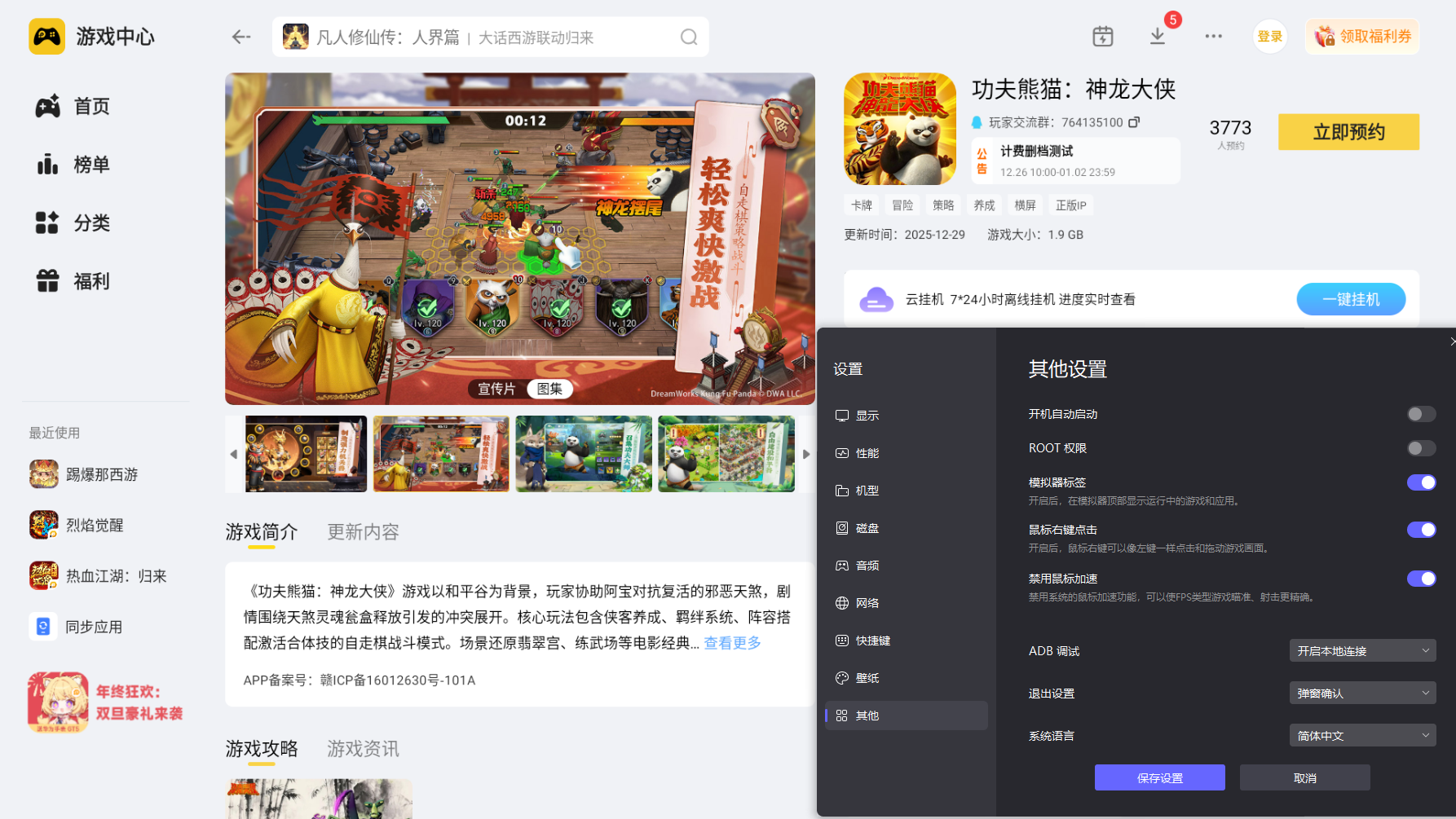Open 网络 network settings

pyautogui.click(x=907, y=603)
